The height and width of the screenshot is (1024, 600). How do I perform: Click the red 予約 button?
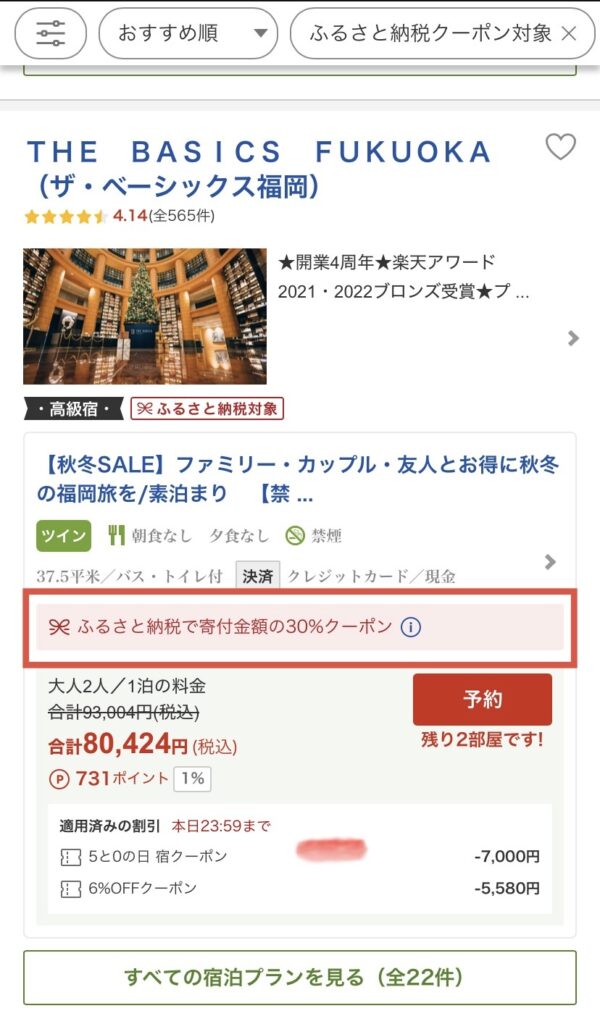click(482, 699)
